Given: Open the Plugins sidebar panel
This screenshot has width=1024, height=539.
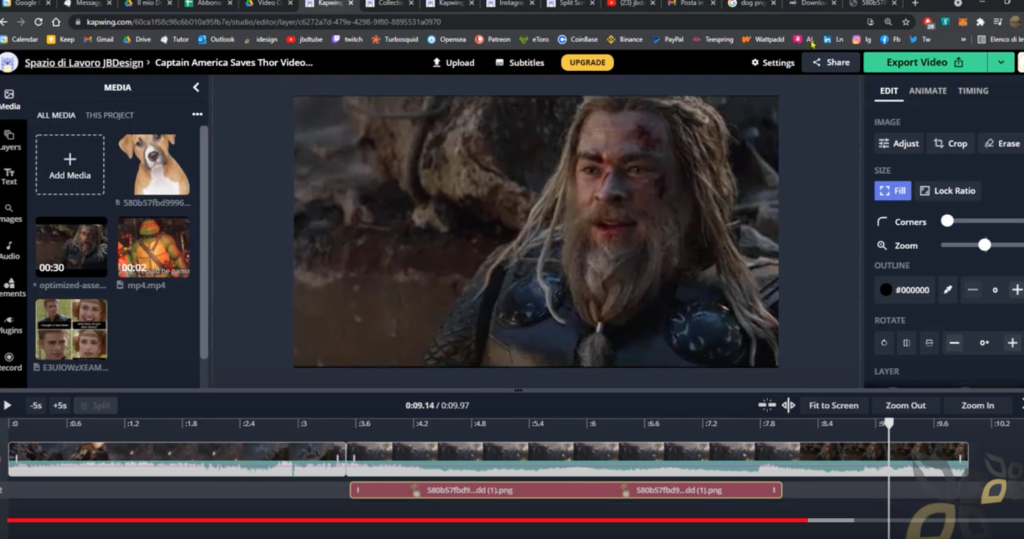Looking at the screenshot, I should pos(10,325).
